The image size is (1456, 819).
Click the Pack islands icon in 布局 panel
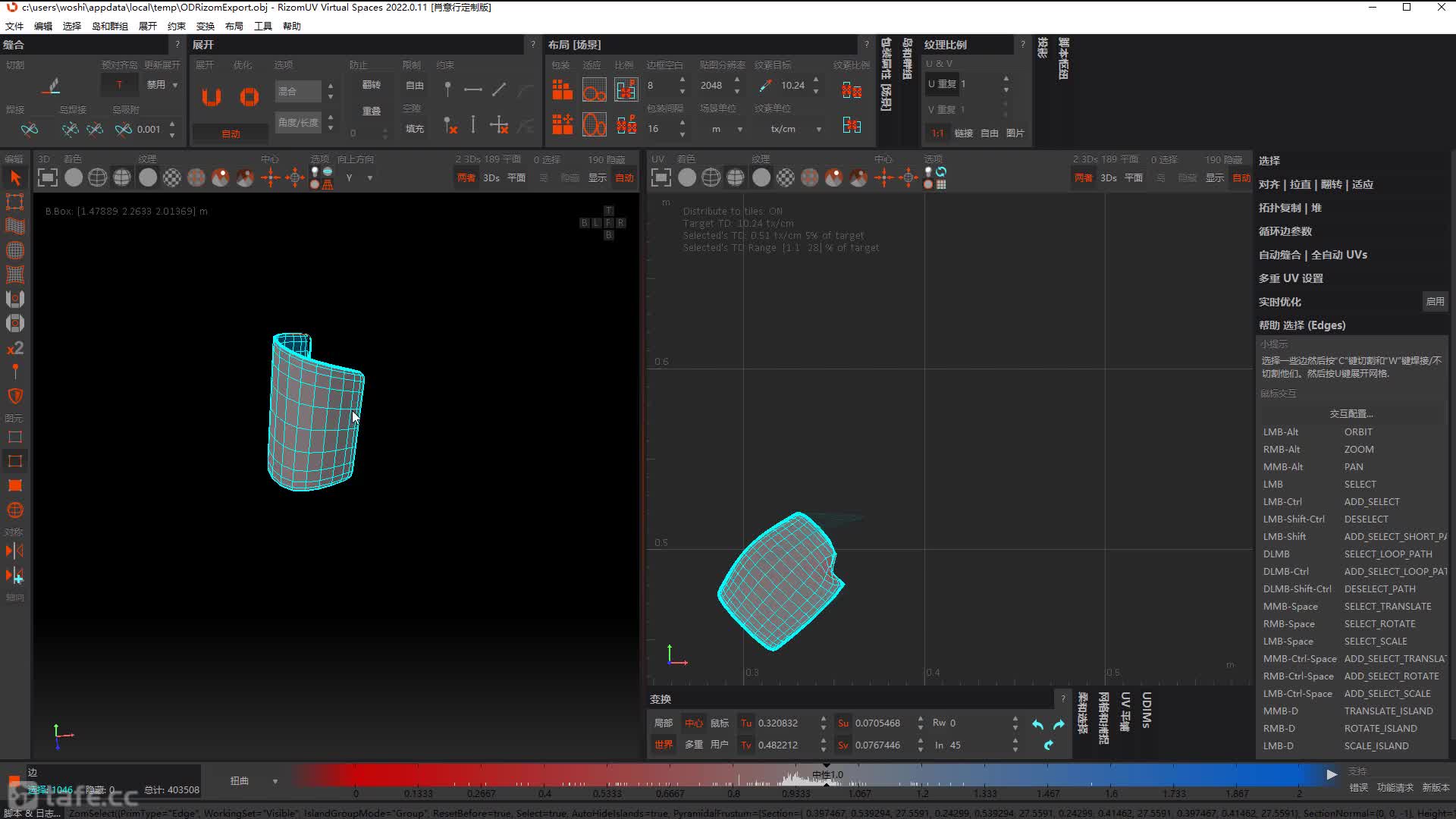click(x=562, y=90)
